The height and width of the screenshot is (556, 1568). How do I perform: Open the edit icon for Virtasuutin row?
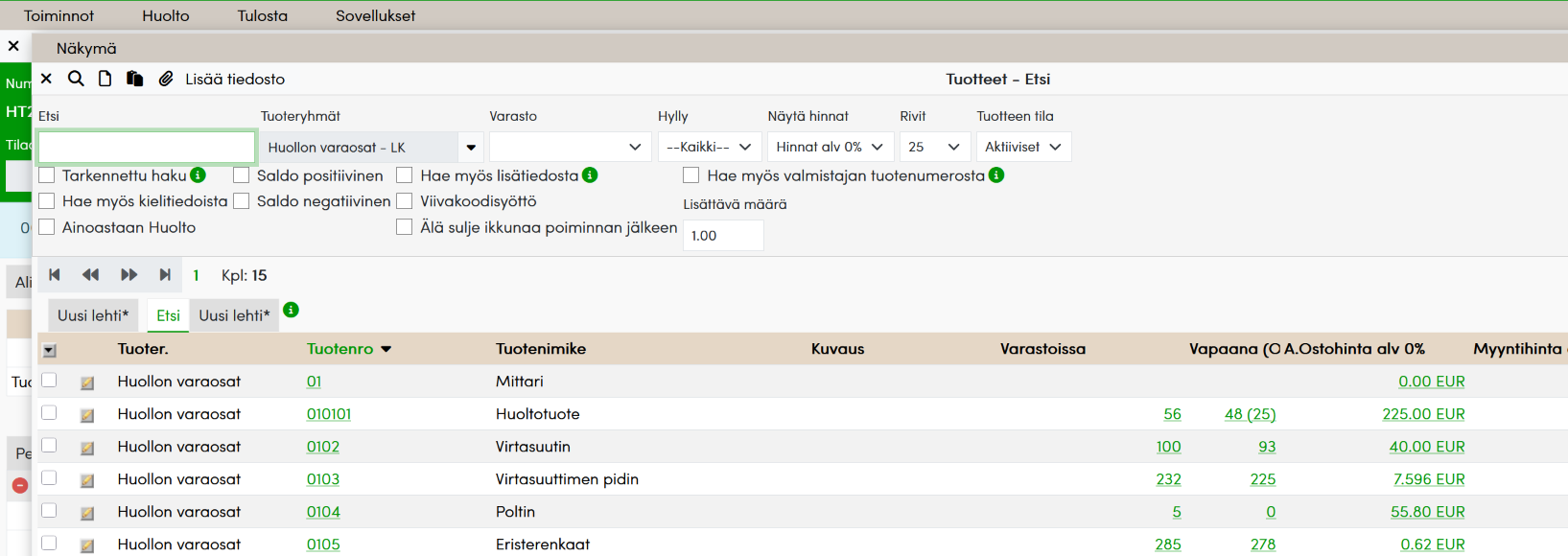87,448
